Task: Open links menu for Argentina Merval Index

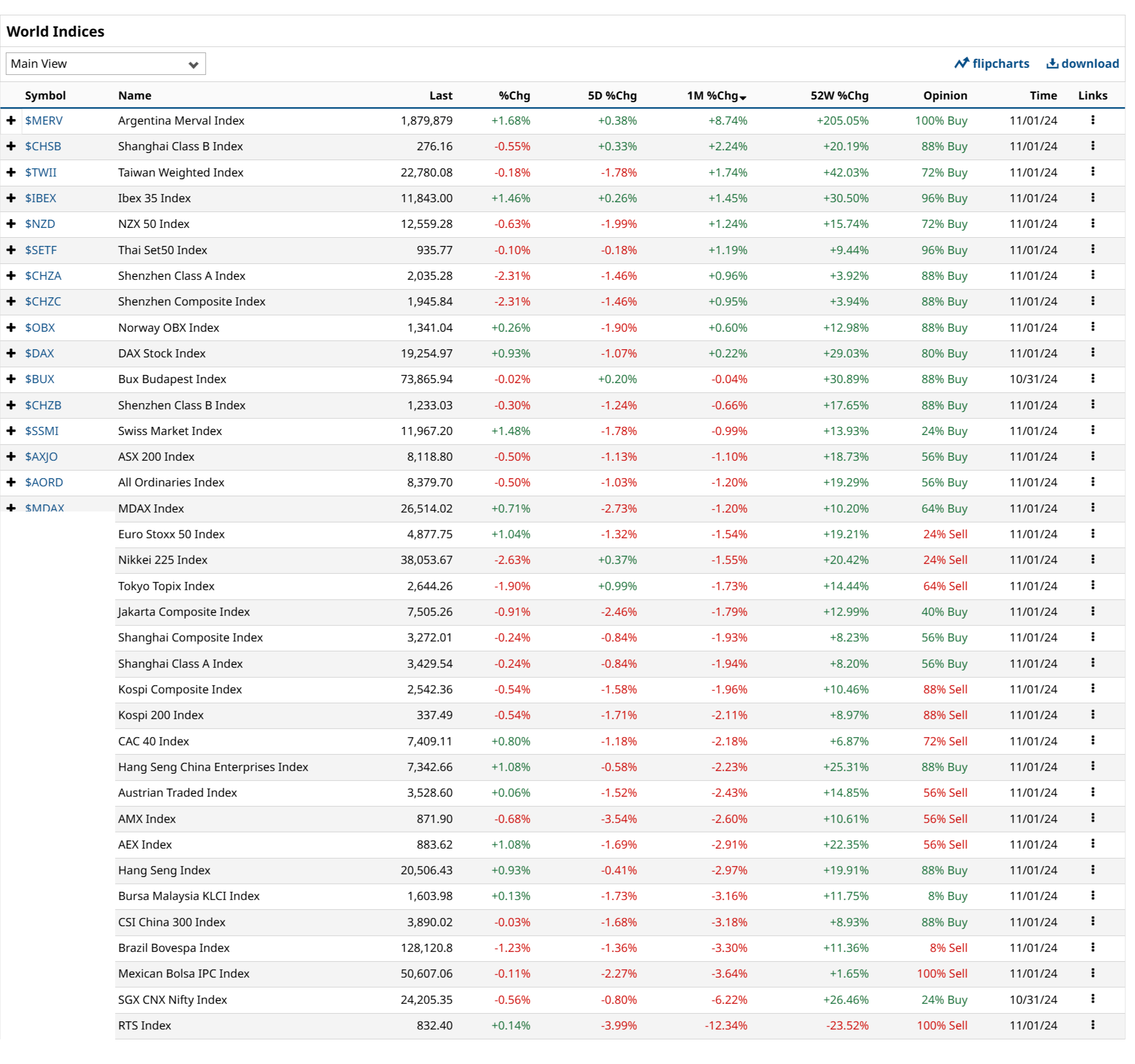Action: tap(1092, 120)
